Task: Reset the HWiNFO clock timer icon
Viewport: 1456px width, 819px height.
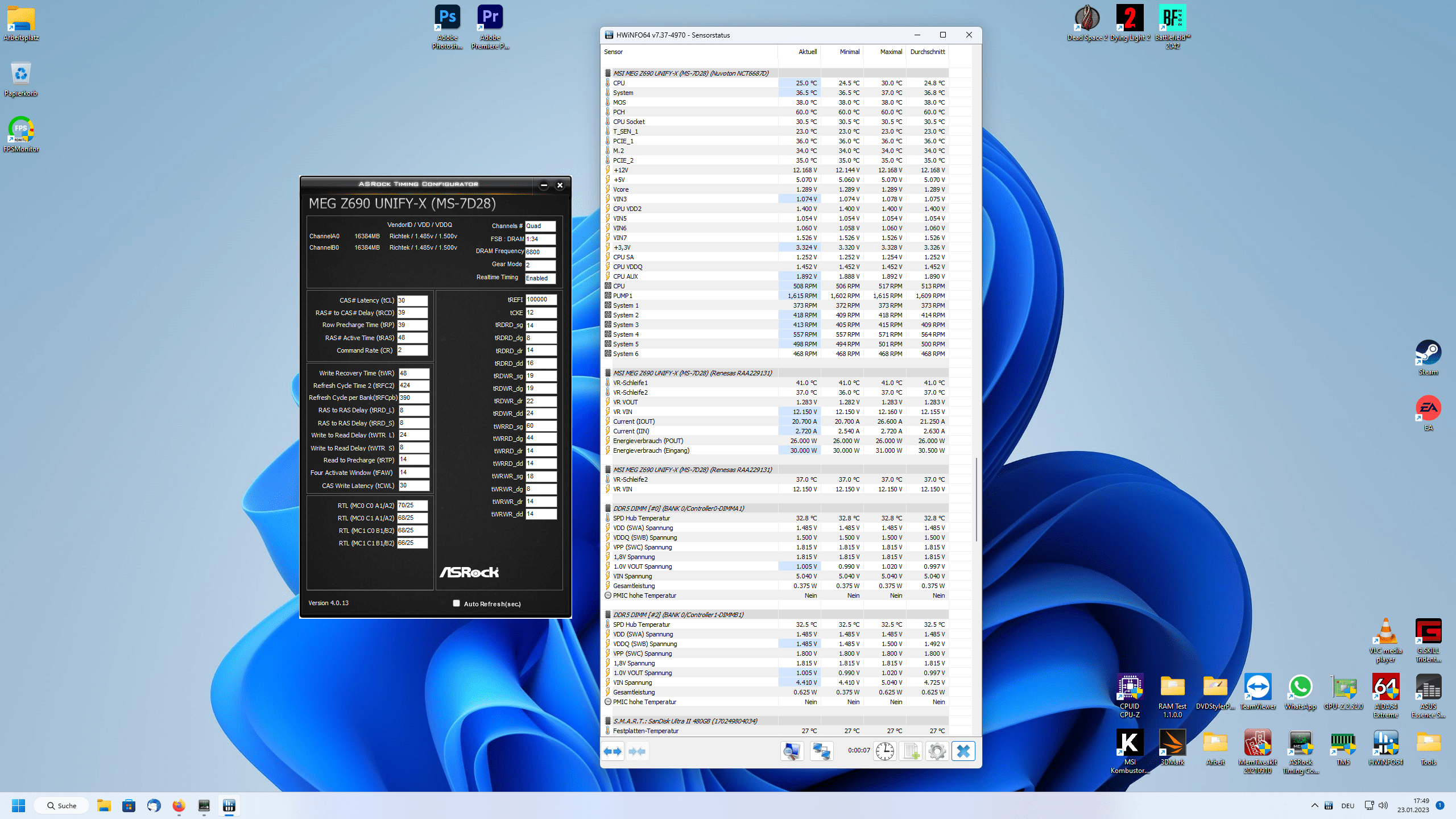Action: [x=884, y=751]
